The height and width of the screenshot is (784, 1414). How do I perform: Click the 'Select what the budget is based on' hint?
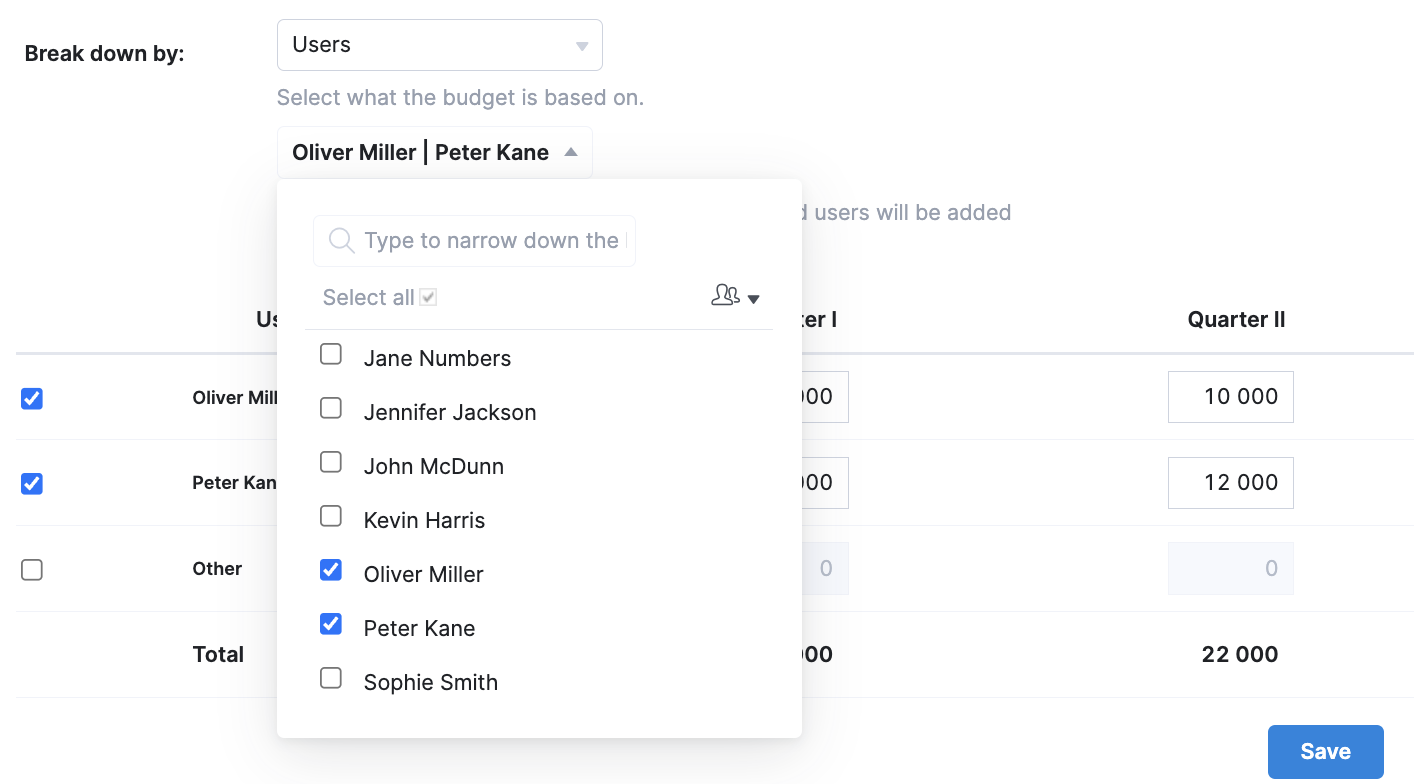click(x=460, y=97)
